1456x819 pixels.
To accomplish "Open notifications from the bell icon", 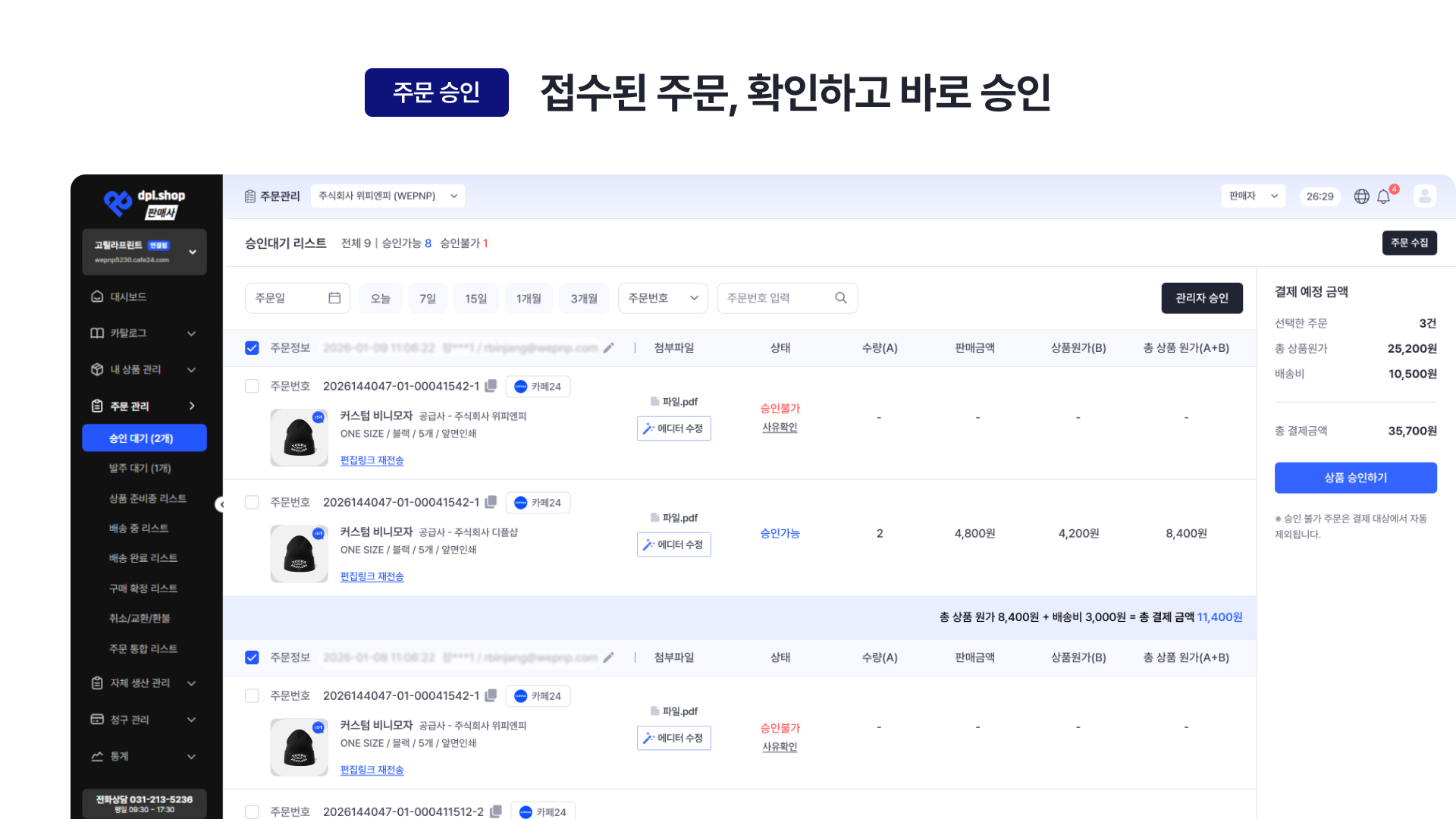I will point(1384,196).
